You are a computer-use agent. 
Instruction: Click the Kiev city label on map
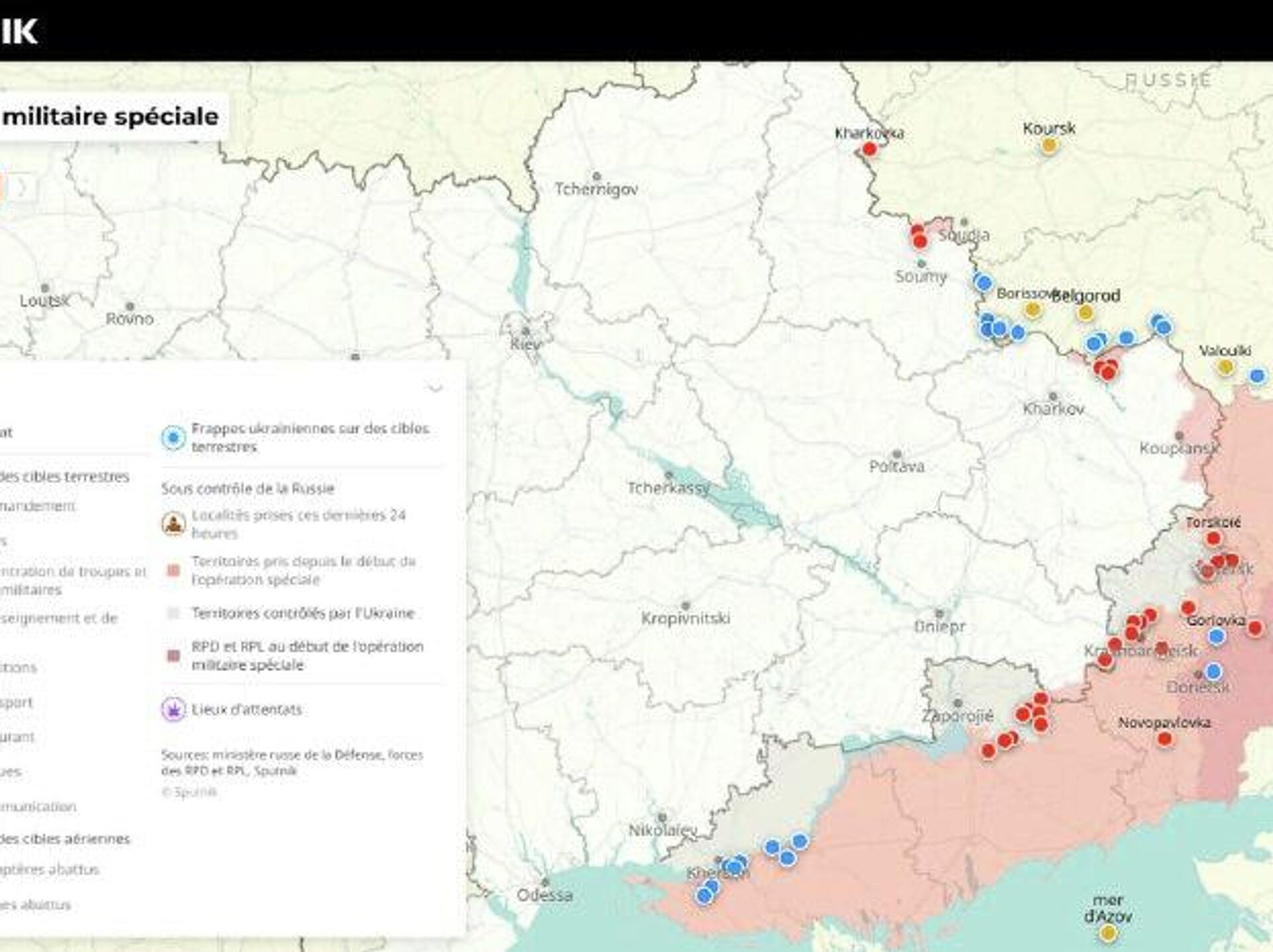(525, 344)
